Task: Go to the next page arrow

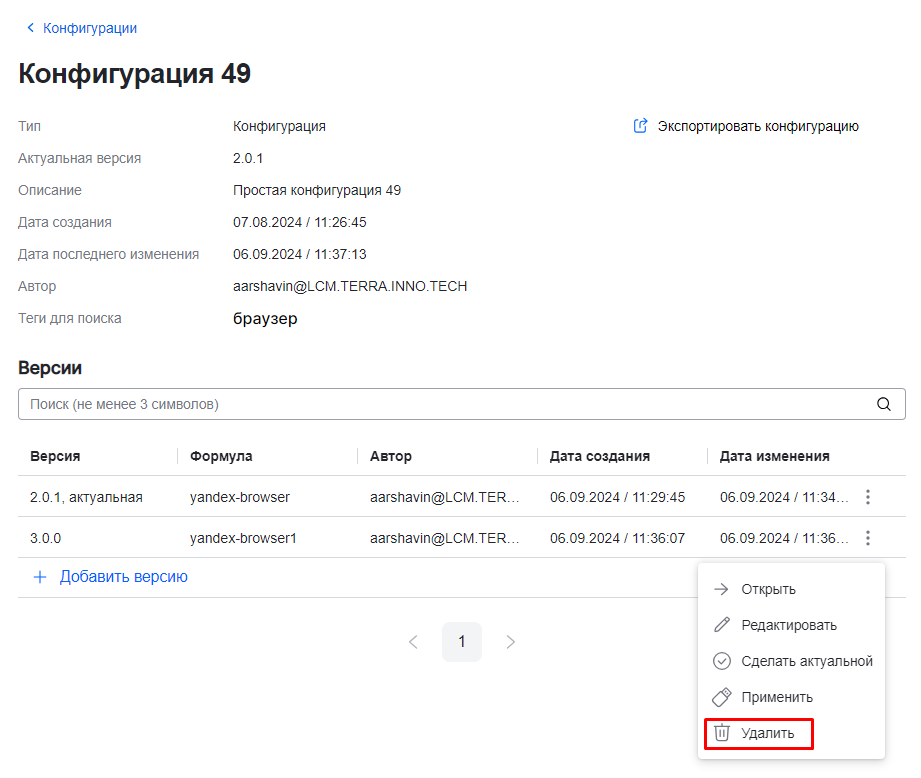Action: click(x=511, y=642)
